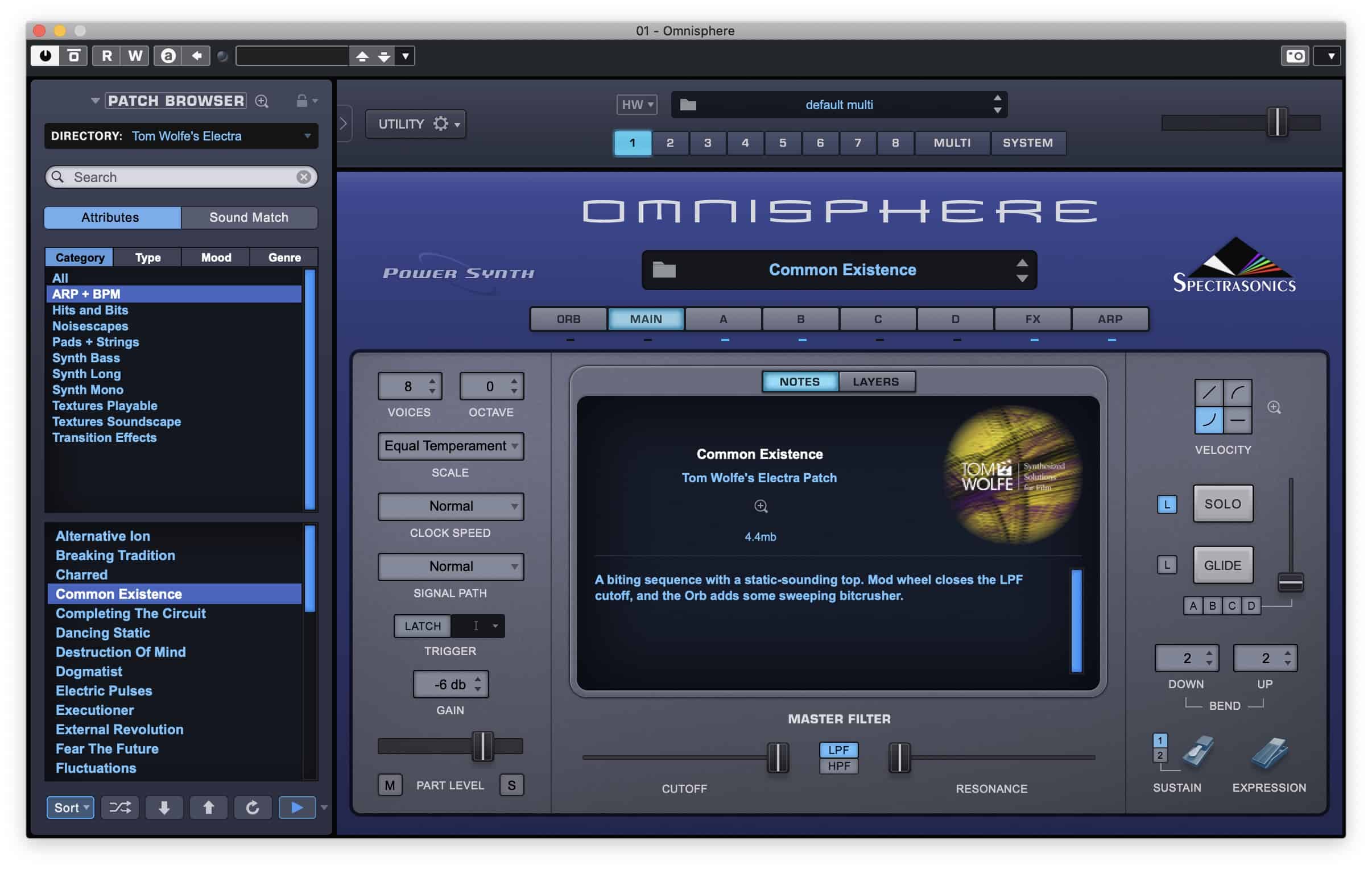Screen dimensions: 1372x869
Task: Click the Expression pedal icon
Action: tap(1269, 752)
